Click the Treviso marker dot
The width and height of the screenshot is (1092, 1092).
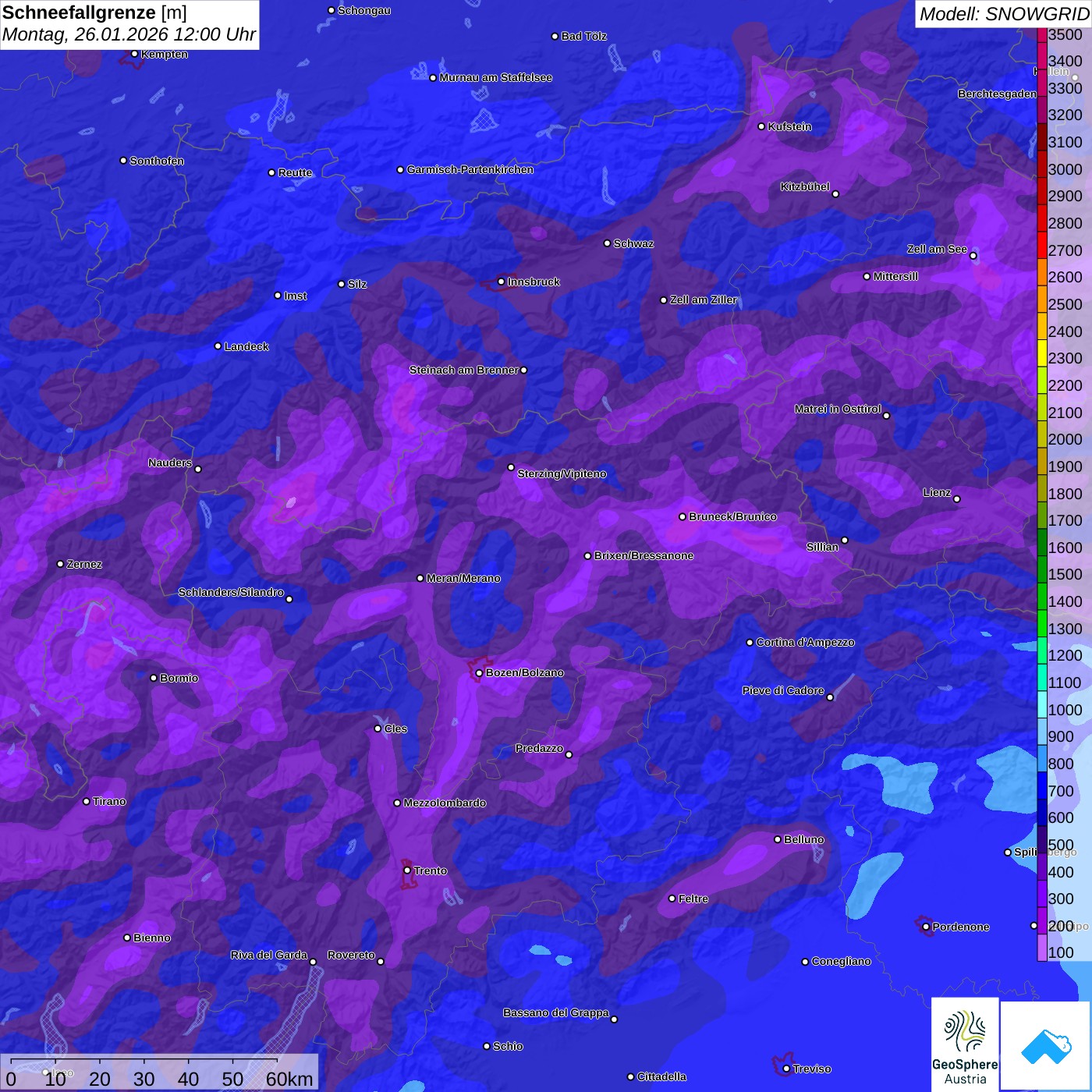786,1069
